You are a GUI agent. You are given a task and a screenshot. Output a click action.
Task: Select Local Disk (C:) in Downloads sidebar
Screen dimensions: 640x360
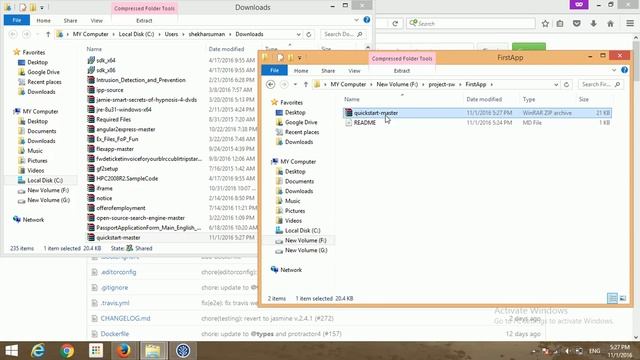45,180
